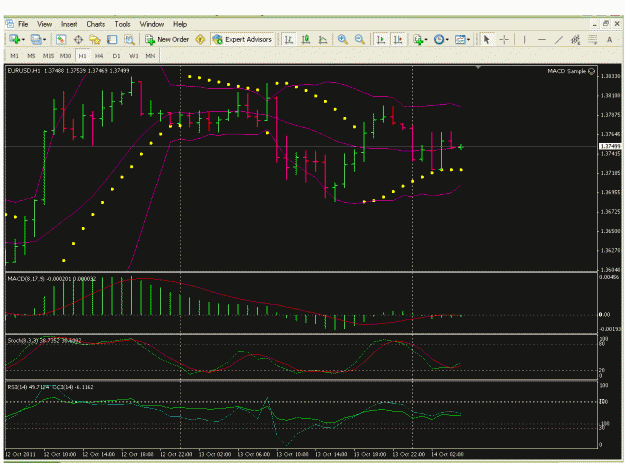This screenshot has height=463, width=625.
Task: Open the View menu
Action: pos(44,24)
